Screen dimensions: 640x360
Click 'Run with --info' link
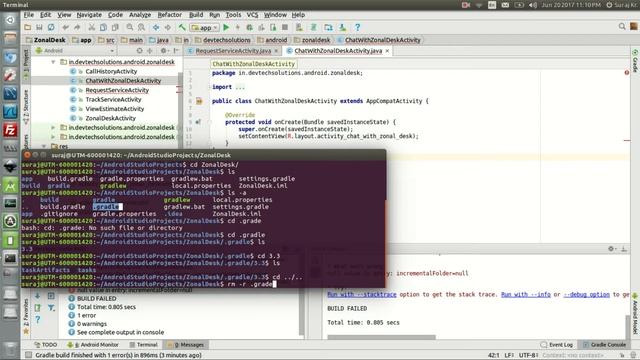pyautogui.click(x=526, y=294)
